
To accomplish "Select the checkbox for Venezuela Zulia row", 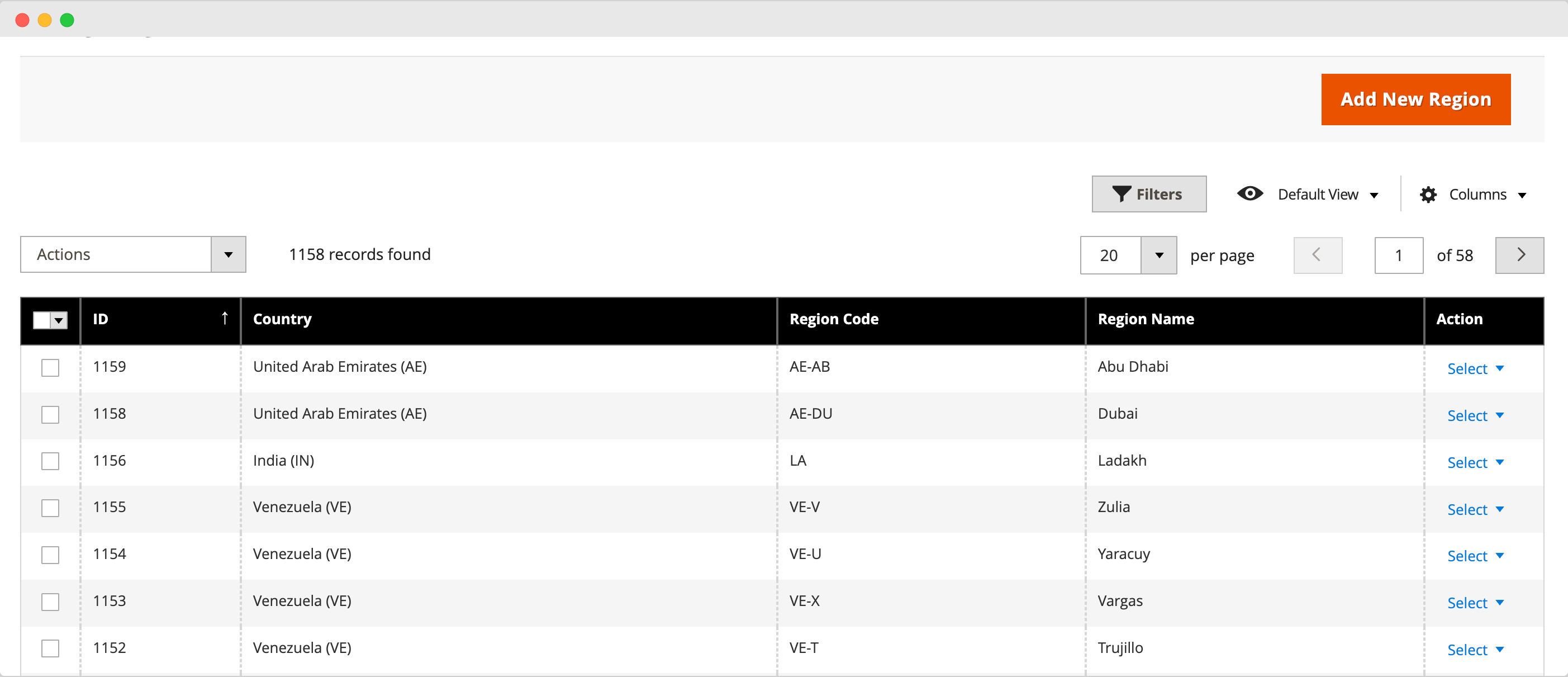I will click(x=50, y=508).
